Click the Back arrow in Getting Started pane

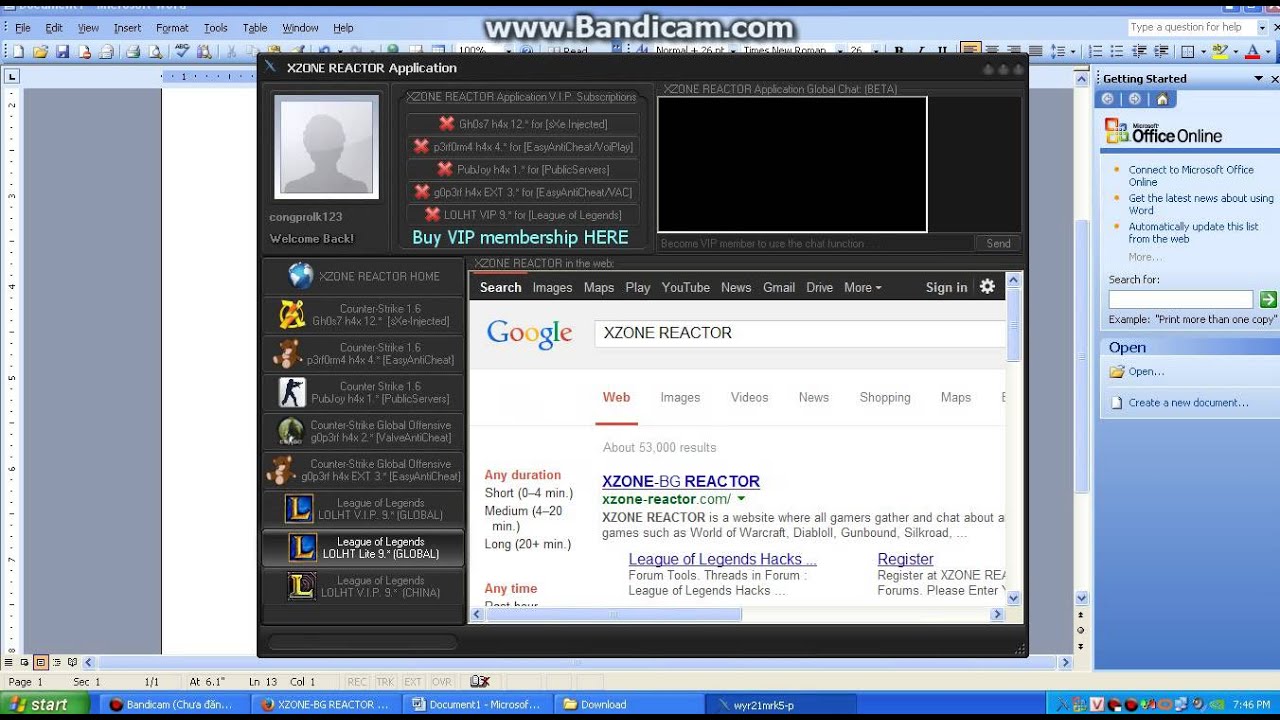pos(1107,99)
